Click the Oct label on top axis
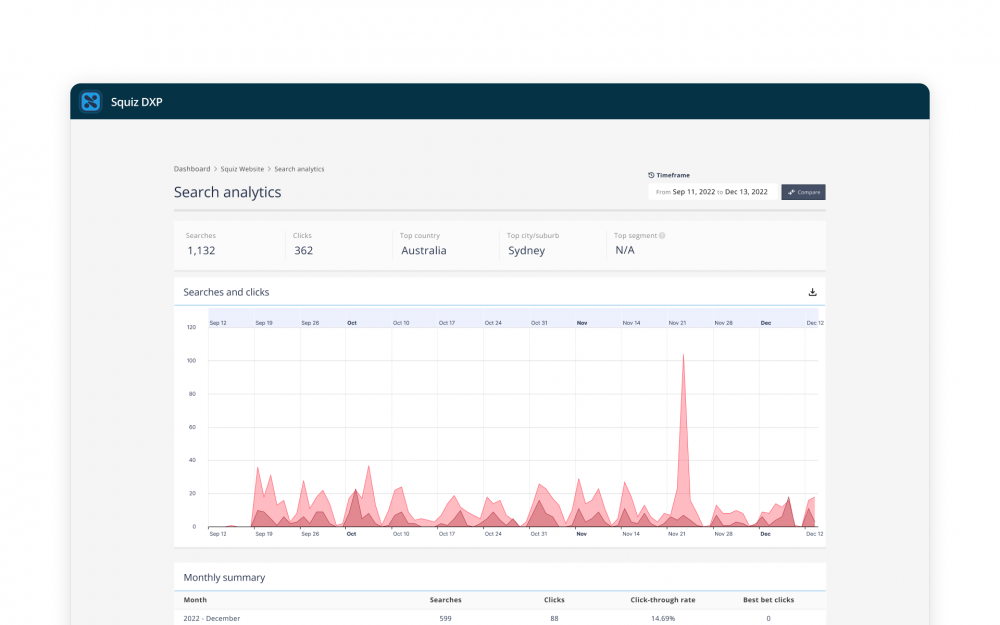The image size is (1000, 625). 351,323
